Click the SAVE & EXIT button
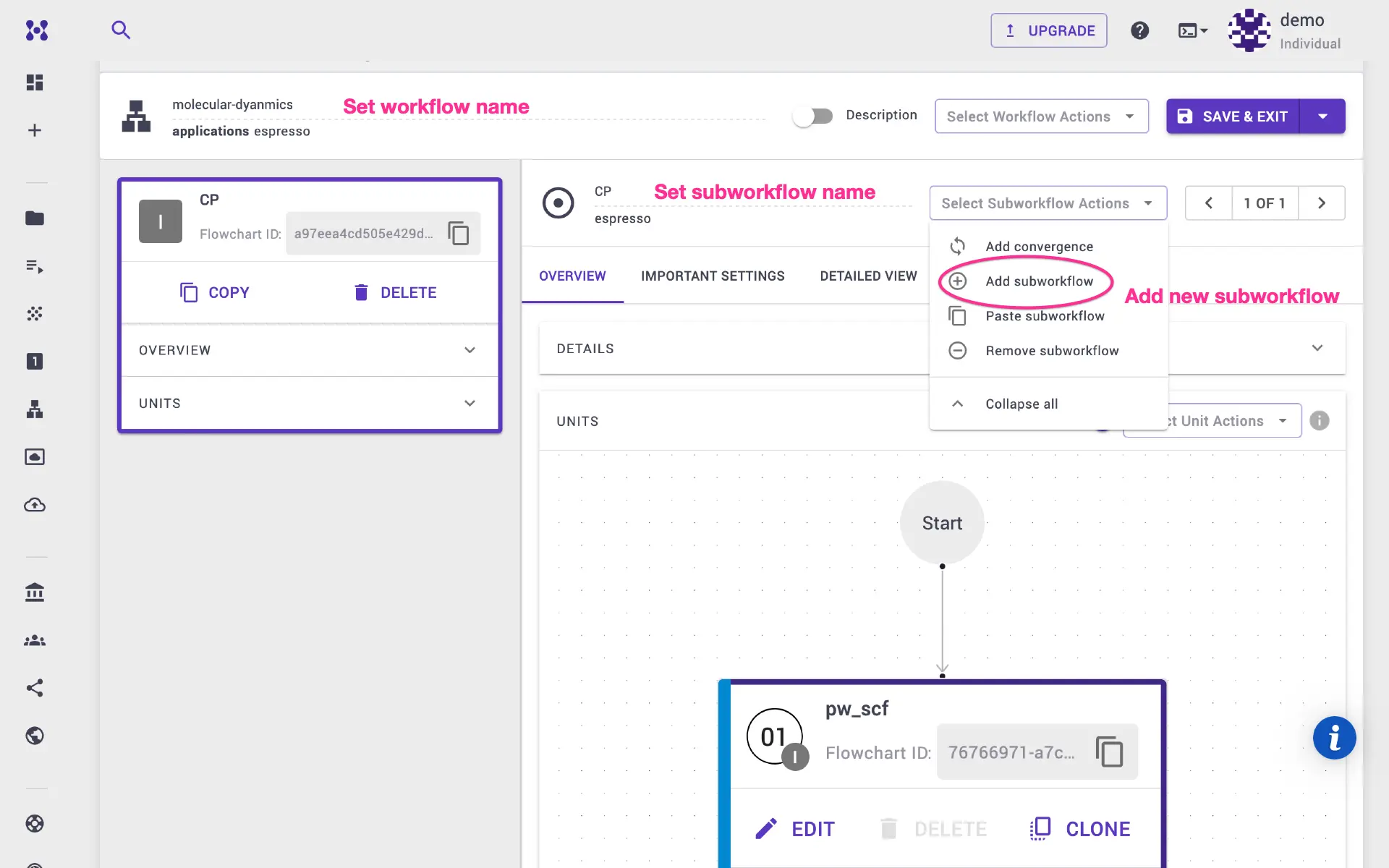The width and height of the screenshot is (1389, 868). pos(1233,116)
